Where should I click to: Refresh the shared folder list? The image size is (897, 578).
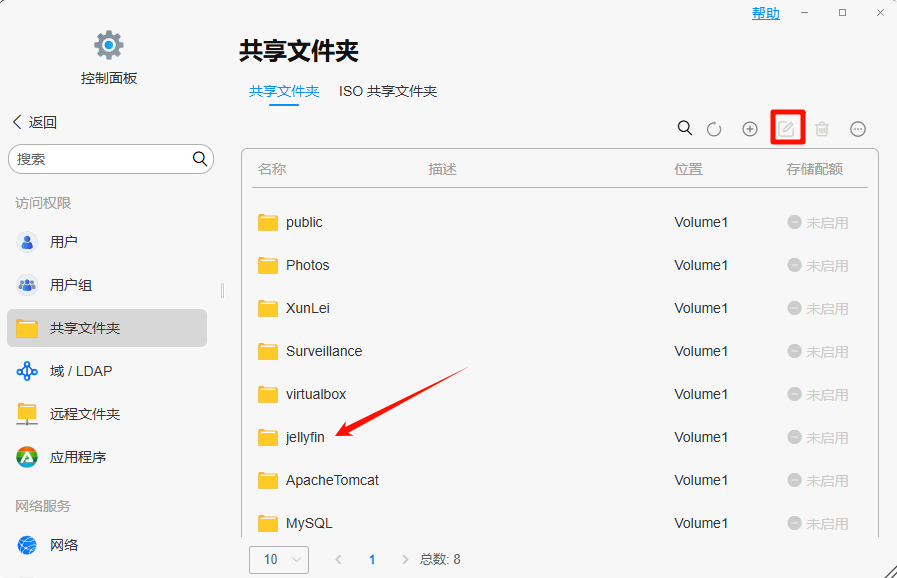[714, 129]
